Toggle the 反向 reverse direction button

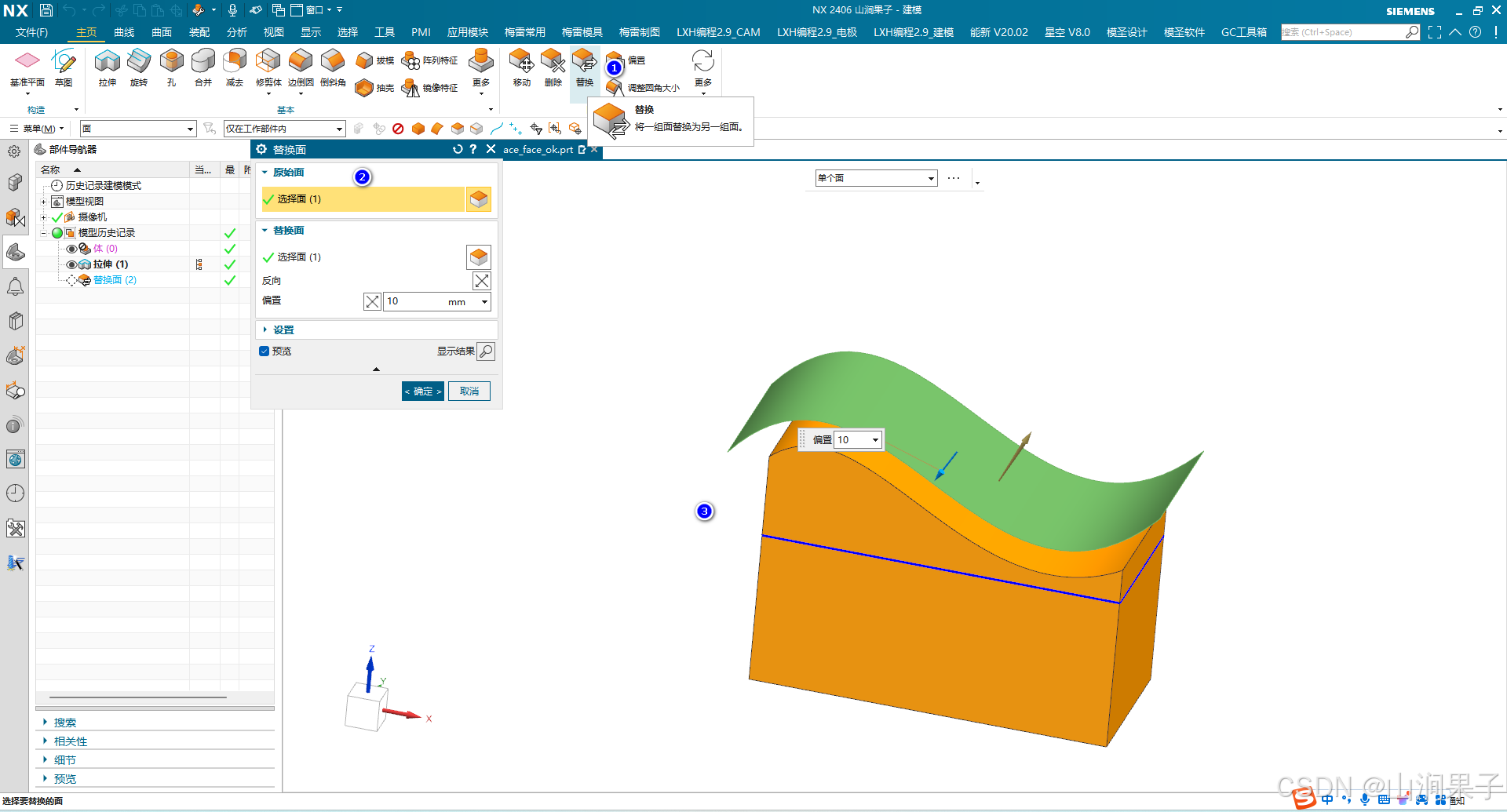click(482, 281)
